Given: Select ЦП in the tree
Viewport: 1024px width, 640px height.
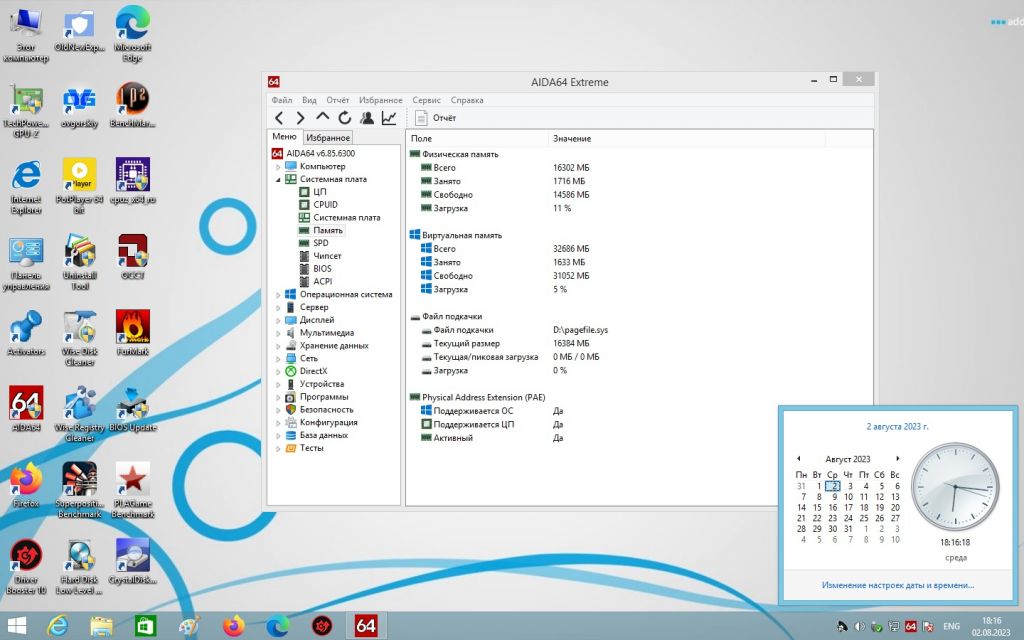Looking at the screenshot, I should click(x=313, y=192).
